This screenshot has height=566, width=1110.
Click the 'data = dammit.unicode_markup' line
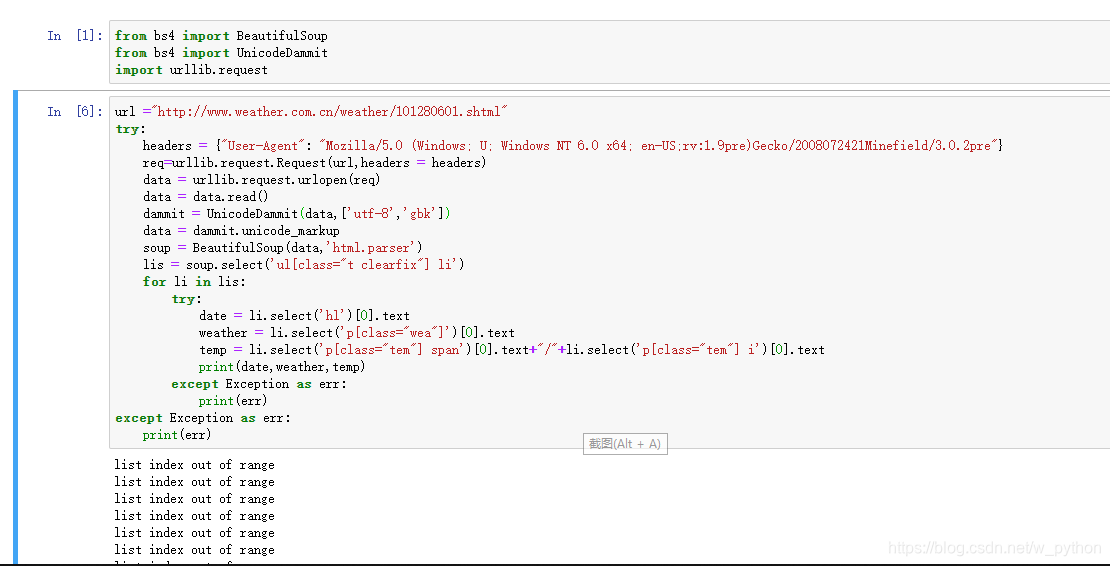(x=241, y=231)
